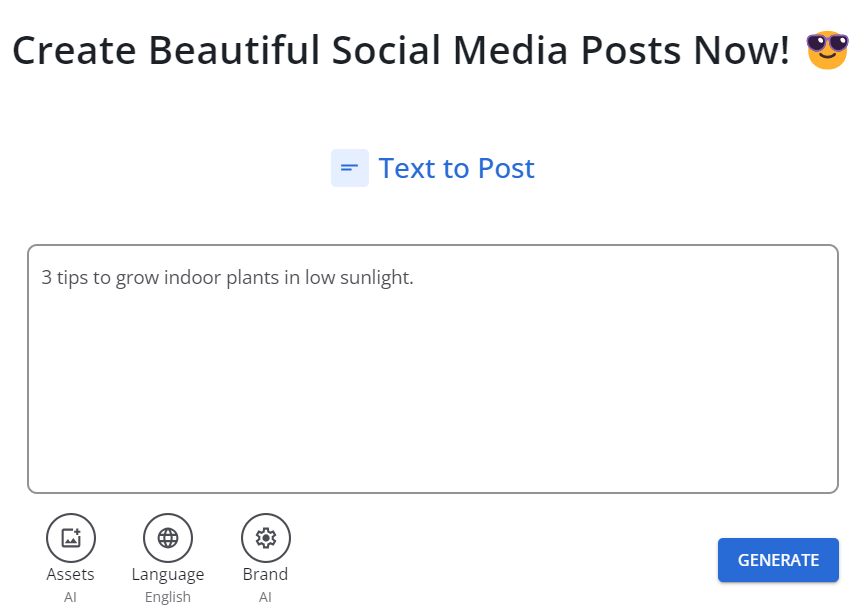Click the placeholder text about indoor plants
Image resolution: width=866 pixels, height=613 pixels.
pyautogui.click(x=227, y=277)
